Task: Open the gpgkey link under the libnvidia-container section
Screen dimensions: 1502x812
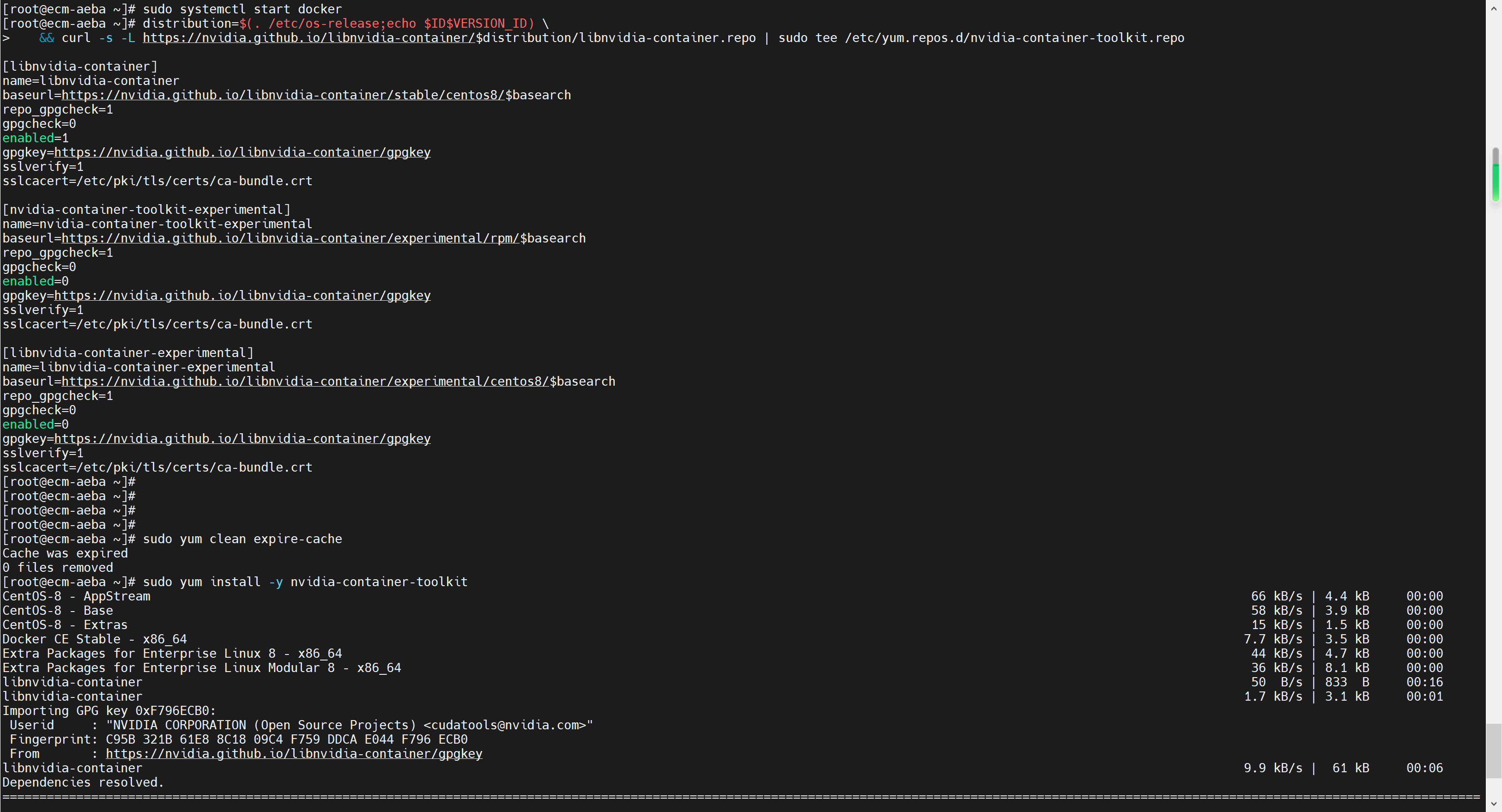Action: pyautogui.click(x=242, y=152)
